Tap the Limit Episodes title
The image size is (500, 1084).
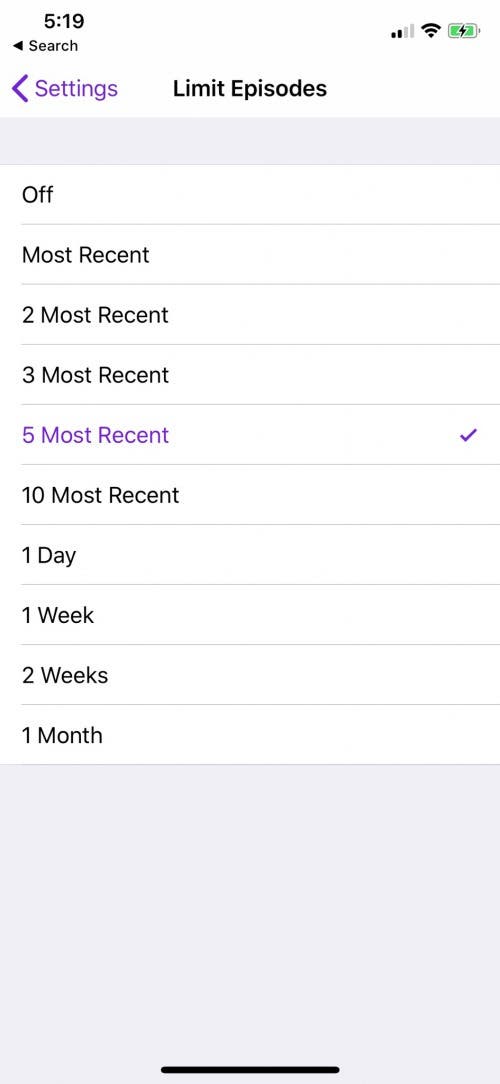tap(250, 88)
